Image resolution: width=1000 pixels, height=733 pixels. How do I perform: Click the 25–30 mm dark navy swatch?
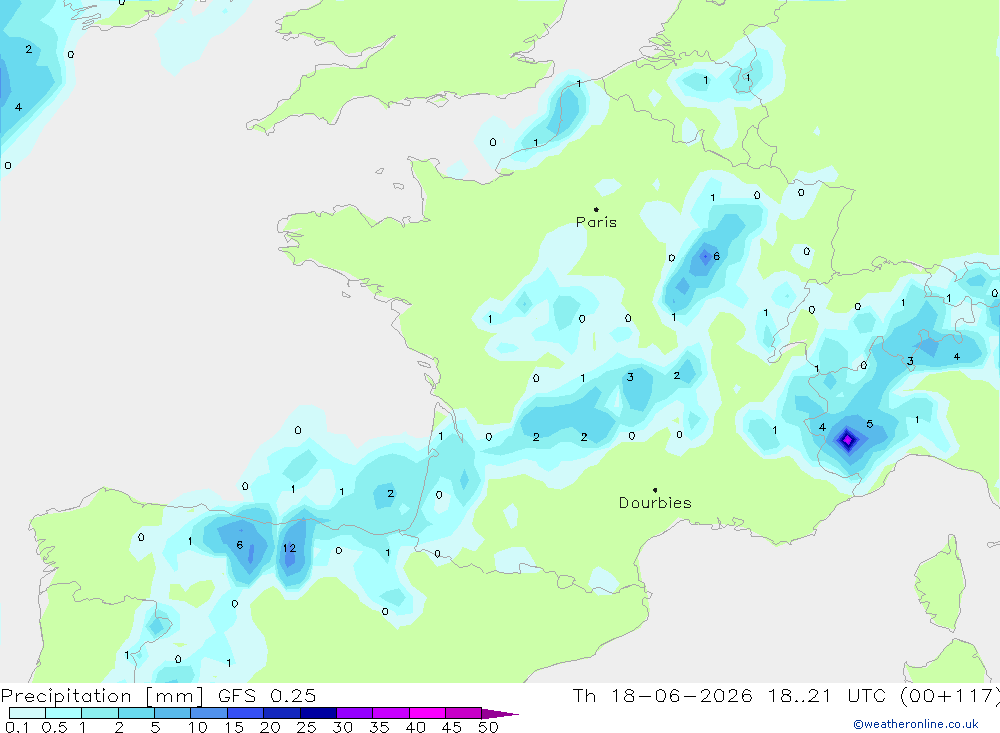(x=318, y=713)
